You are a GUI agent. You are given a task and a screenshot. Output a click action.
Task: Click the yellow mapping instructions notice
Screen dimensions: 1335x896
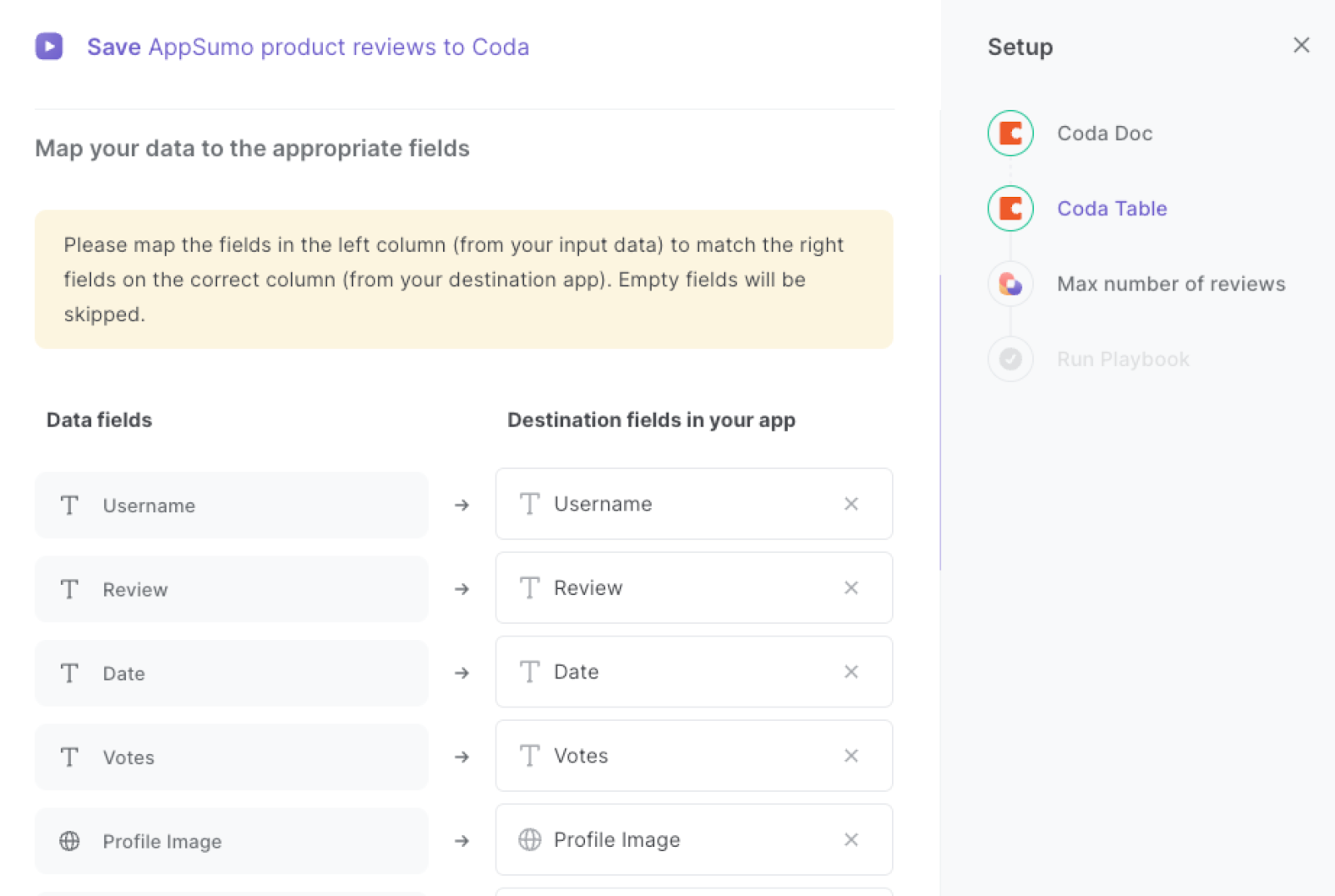(x=464, y=279)
